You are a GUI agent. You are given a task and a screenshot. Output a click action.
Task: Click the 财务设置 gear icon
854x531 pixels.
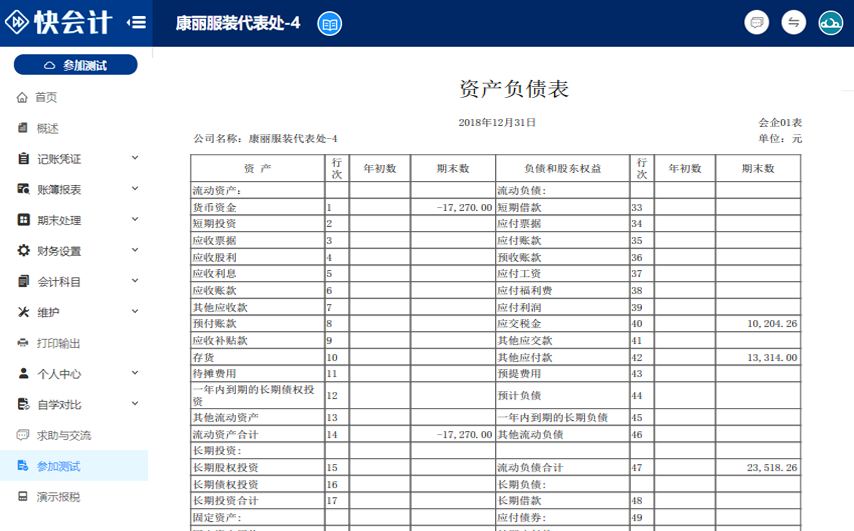[x=23, y=251]
